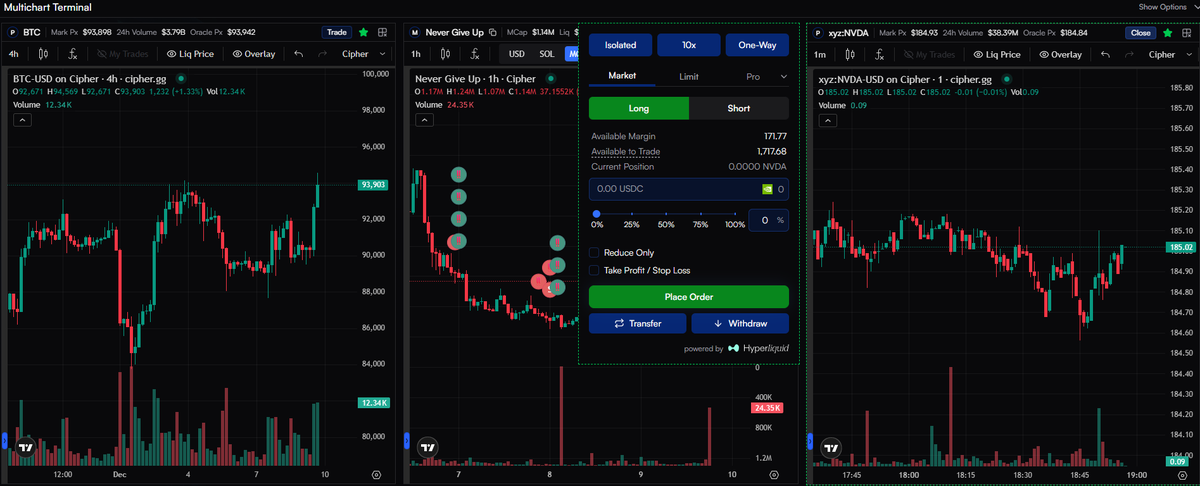Open BTC chart time axis settings gear
This screenshot has width=1200, height=486.
click(376, 474)
